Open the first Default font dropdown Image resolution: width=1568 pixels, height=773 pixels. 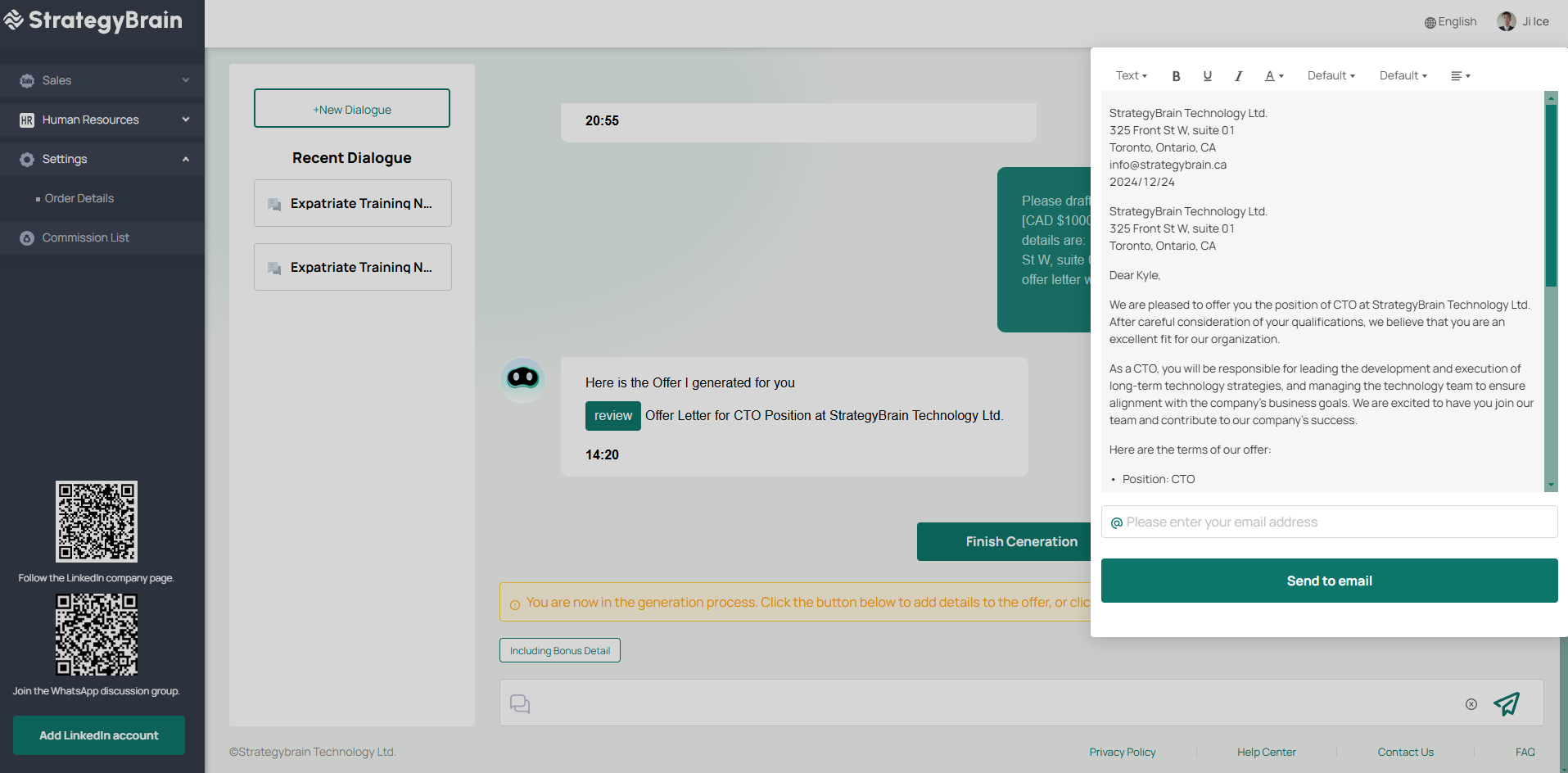[x=1331, y=76]
